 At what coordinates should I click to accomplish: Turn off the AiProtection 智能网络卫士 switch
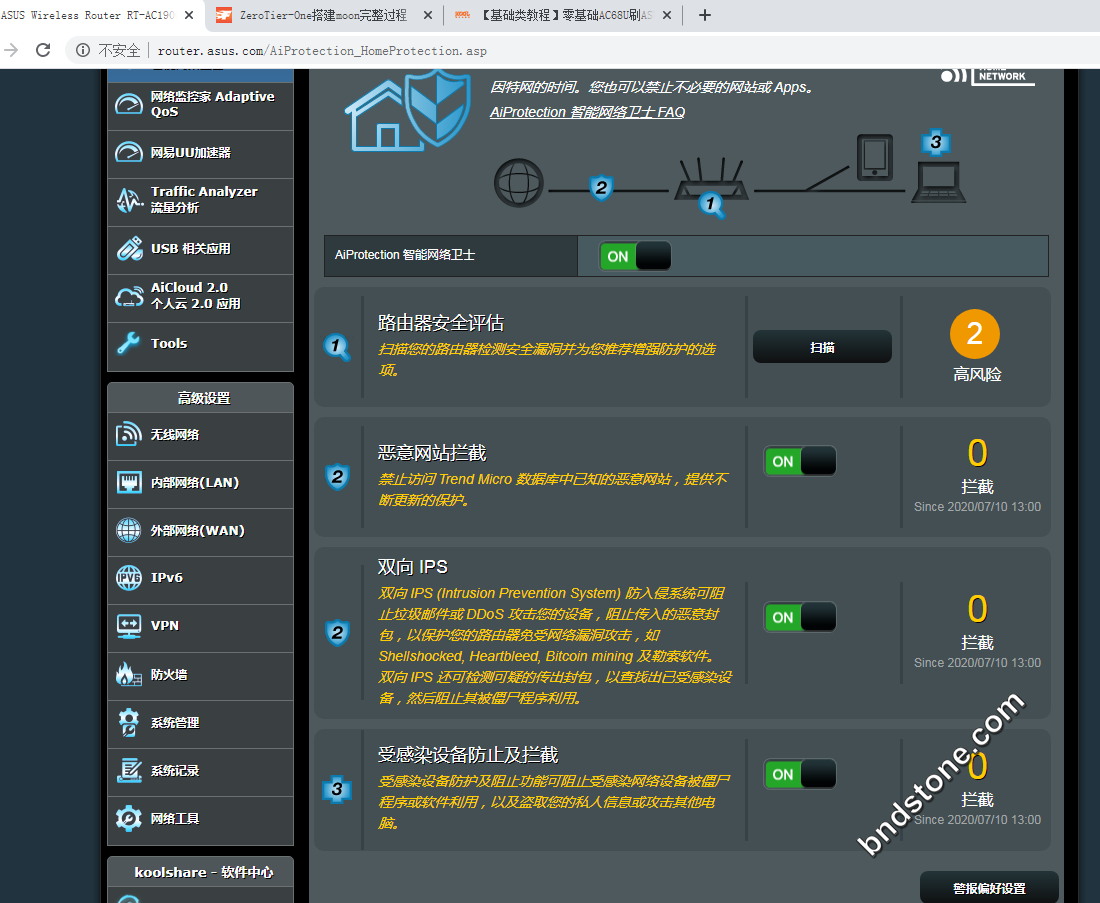635,256
